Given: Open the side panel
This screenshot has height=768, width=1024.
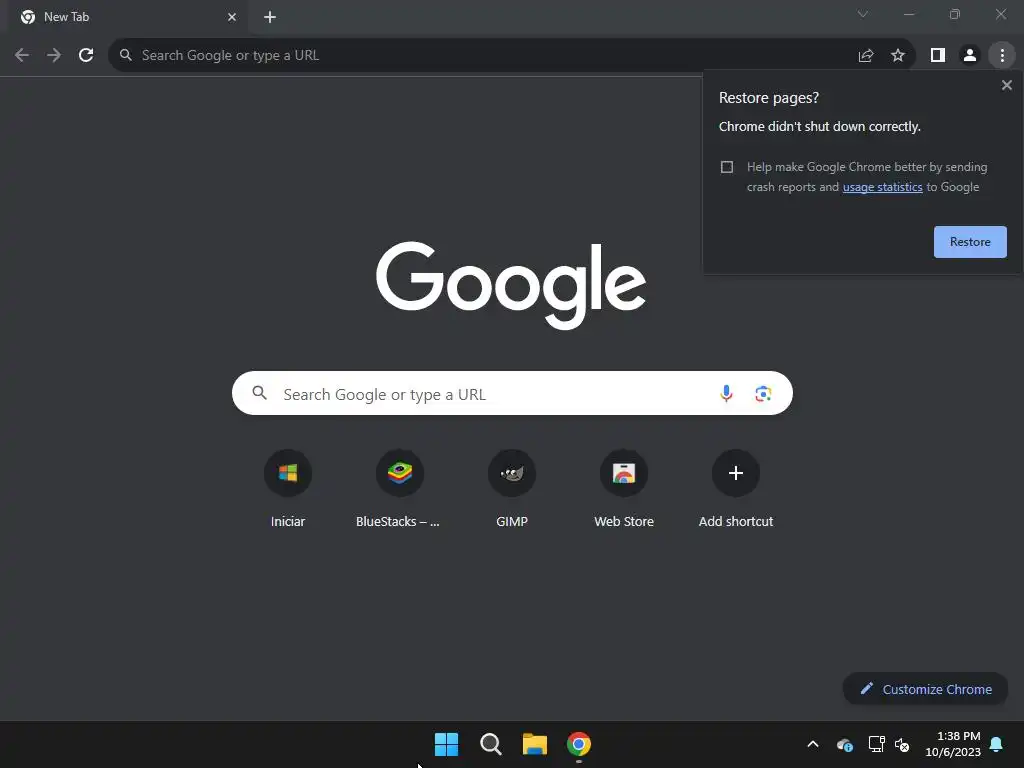Looking at the screenshot, I should [938, 56].
